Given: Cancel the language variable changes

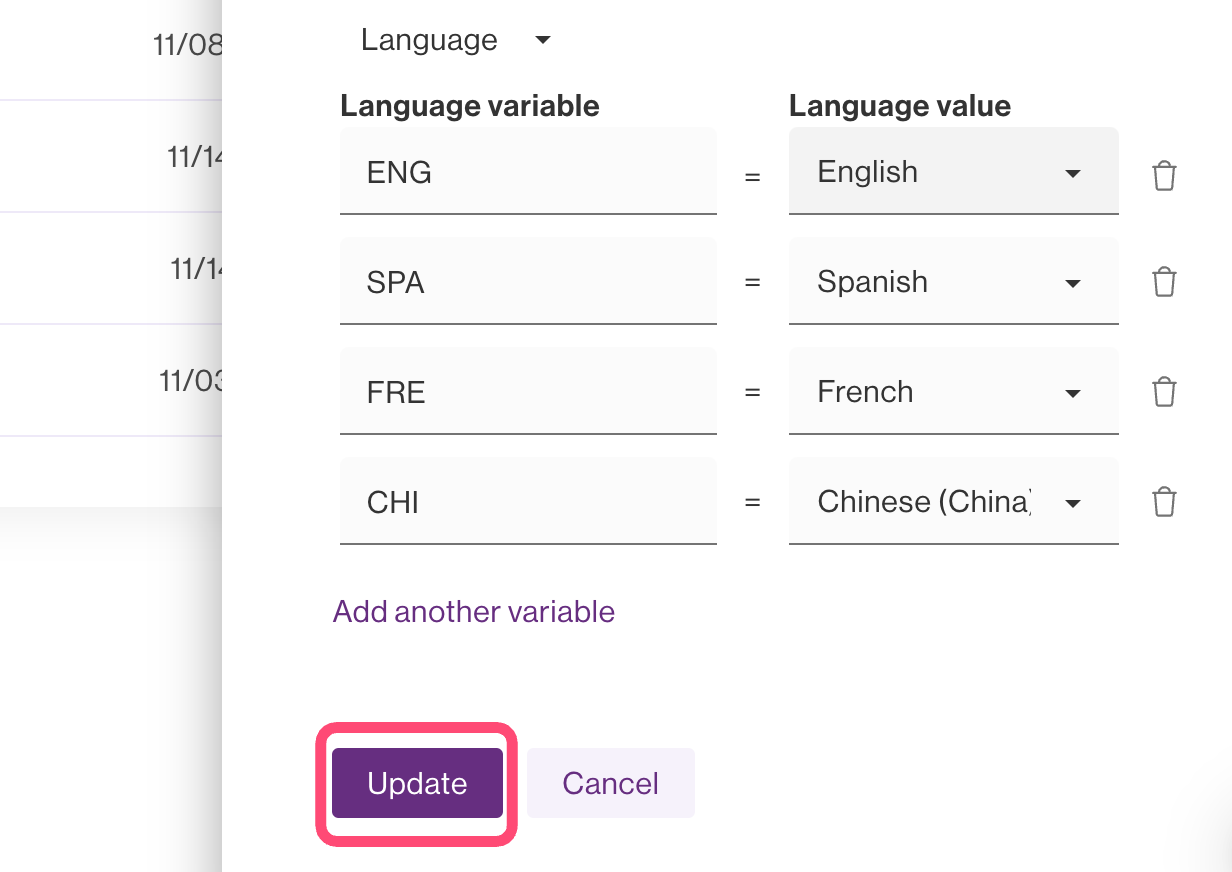Looking at the screenshot, I should tap(610, 783).
